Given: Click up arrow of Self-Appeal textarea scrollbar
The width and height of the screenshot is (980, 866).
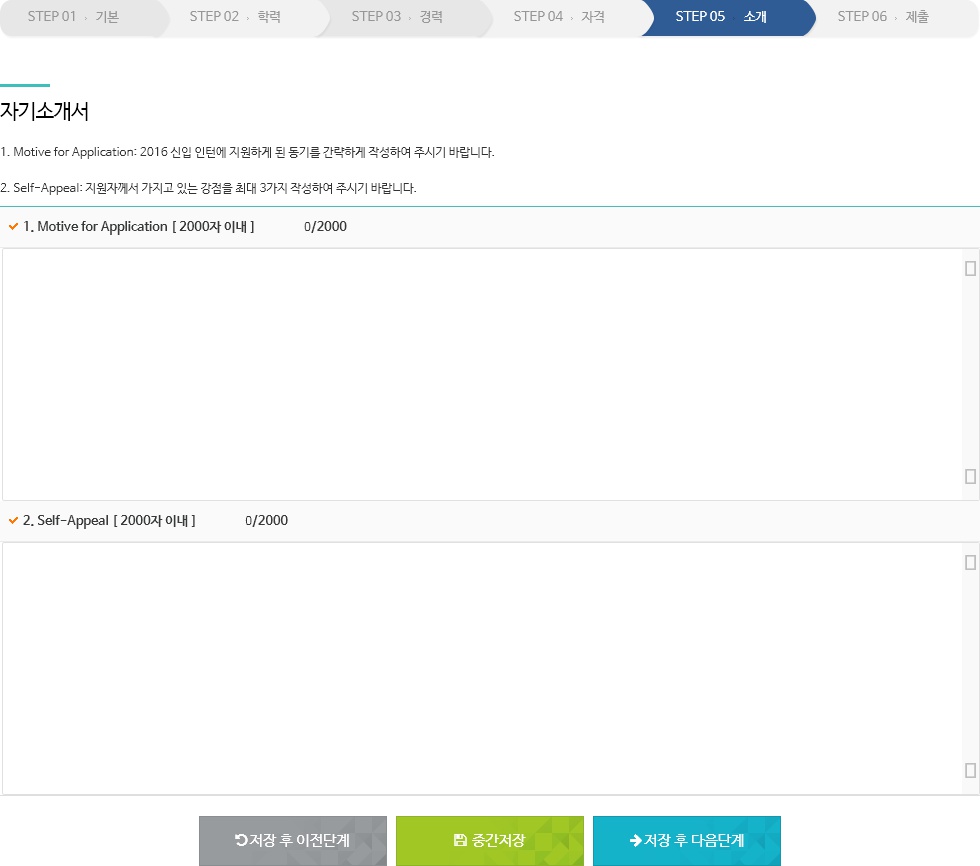Looking at the screenshot, I should click(970, 563).
